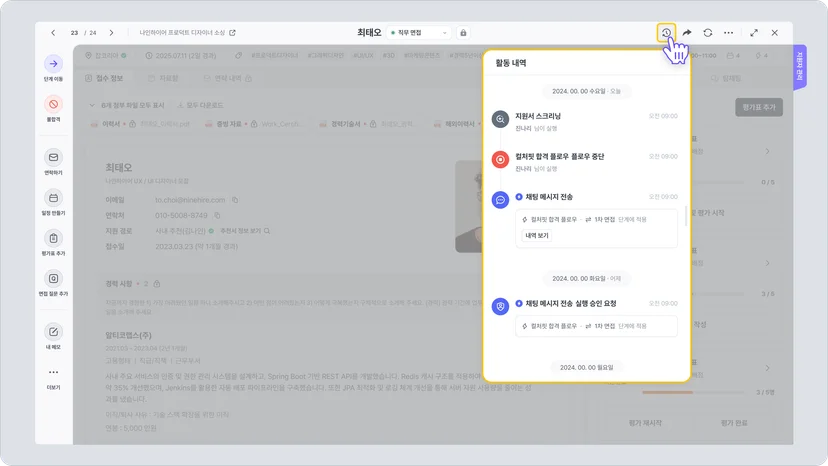Select the 접수 정보 tab
This screenshot has width=828, height=466.
point(104,78)
